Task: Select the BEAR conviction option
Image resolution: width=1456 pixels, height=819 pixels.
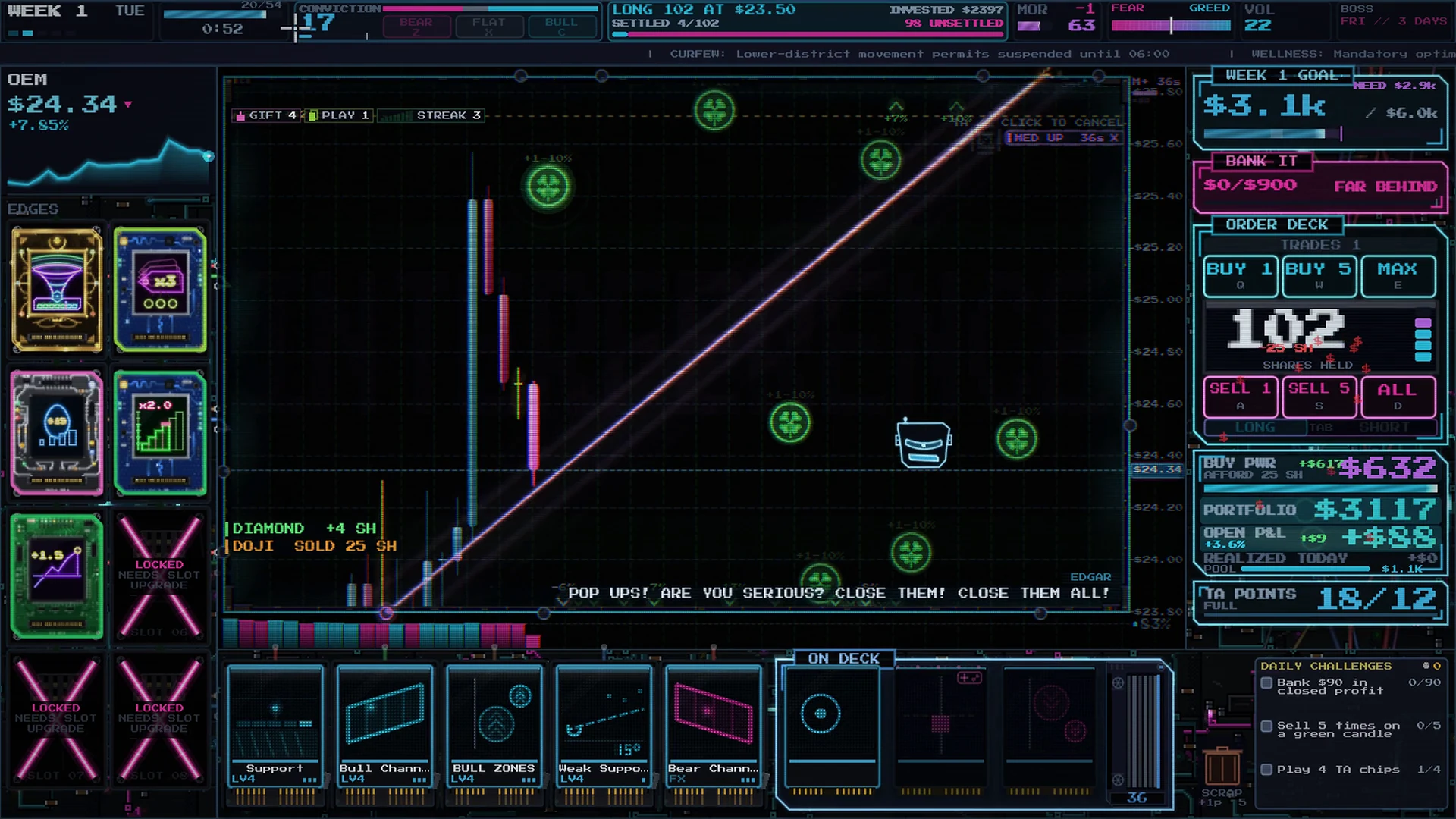Action: tap(416, 26)
